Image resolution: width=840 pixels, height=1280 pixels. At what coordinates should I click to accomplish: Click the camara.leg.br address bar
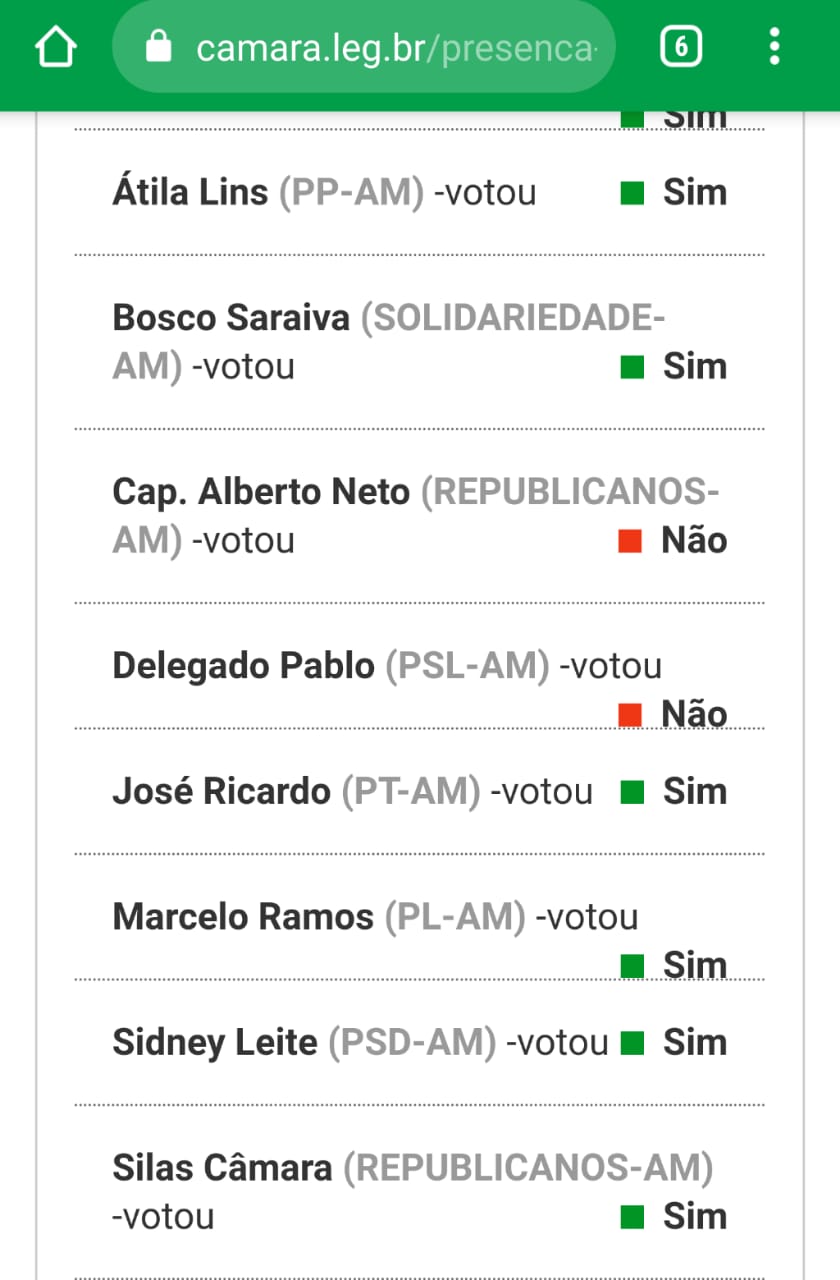364,47
